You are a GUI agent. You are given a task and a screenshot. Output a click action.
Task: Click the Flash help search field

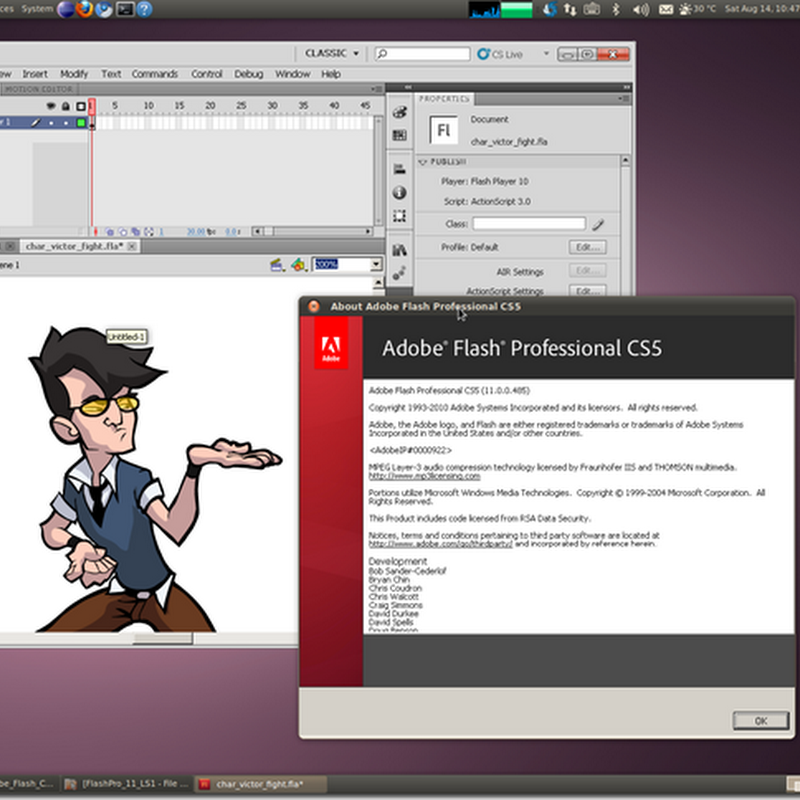point(422,54)
